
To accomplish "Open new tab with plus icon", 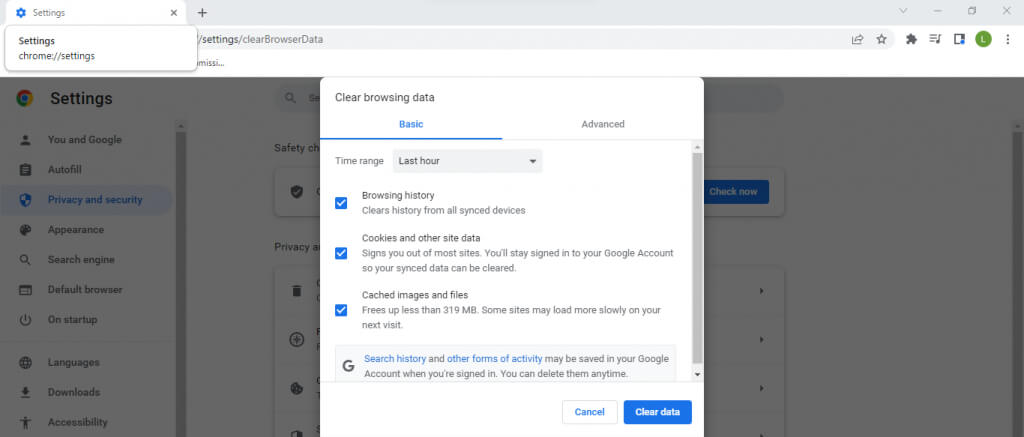I will coord(202,13).
